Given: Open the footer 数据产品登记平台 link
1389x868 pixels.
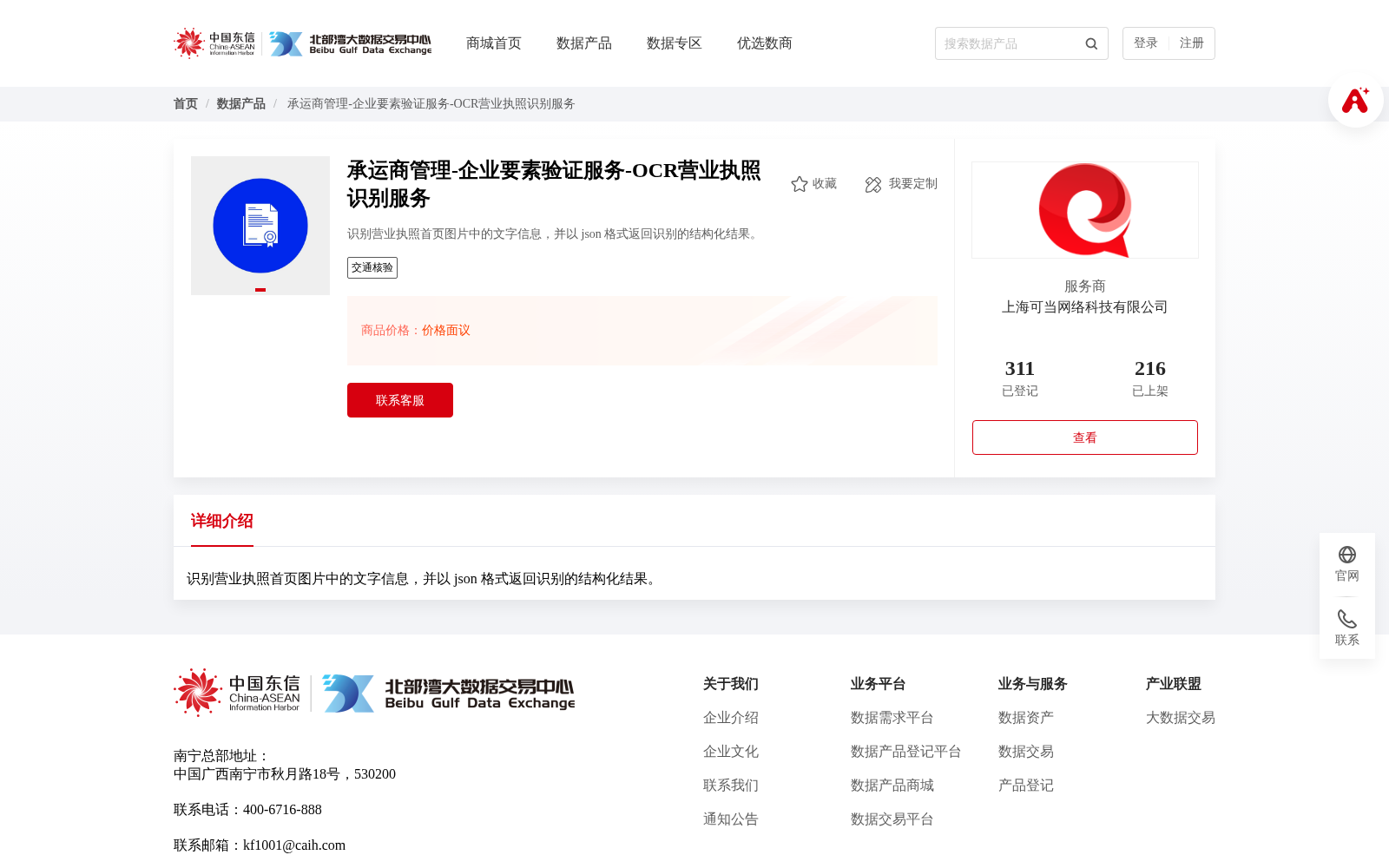Looking at the screenshot, I should point(906,752).
